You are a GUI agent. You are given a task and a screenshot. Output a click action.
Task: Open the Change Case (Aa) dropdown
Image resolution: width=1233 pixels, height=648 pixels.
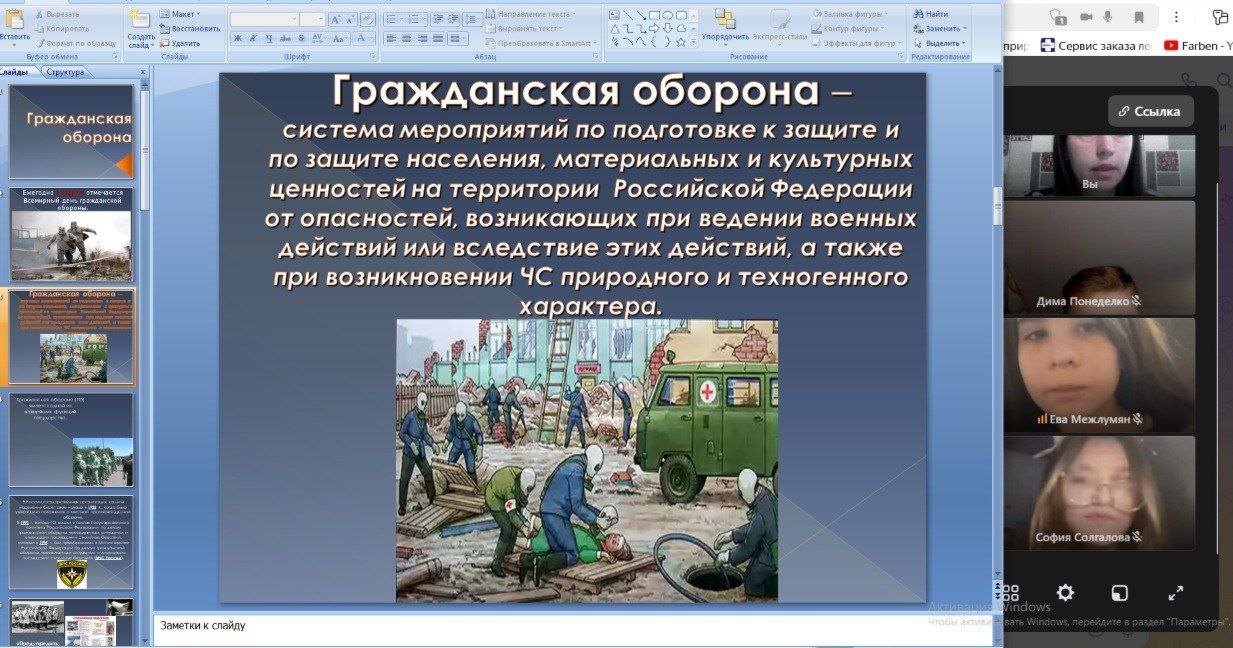pyautogui.click(x=341, y=38)
